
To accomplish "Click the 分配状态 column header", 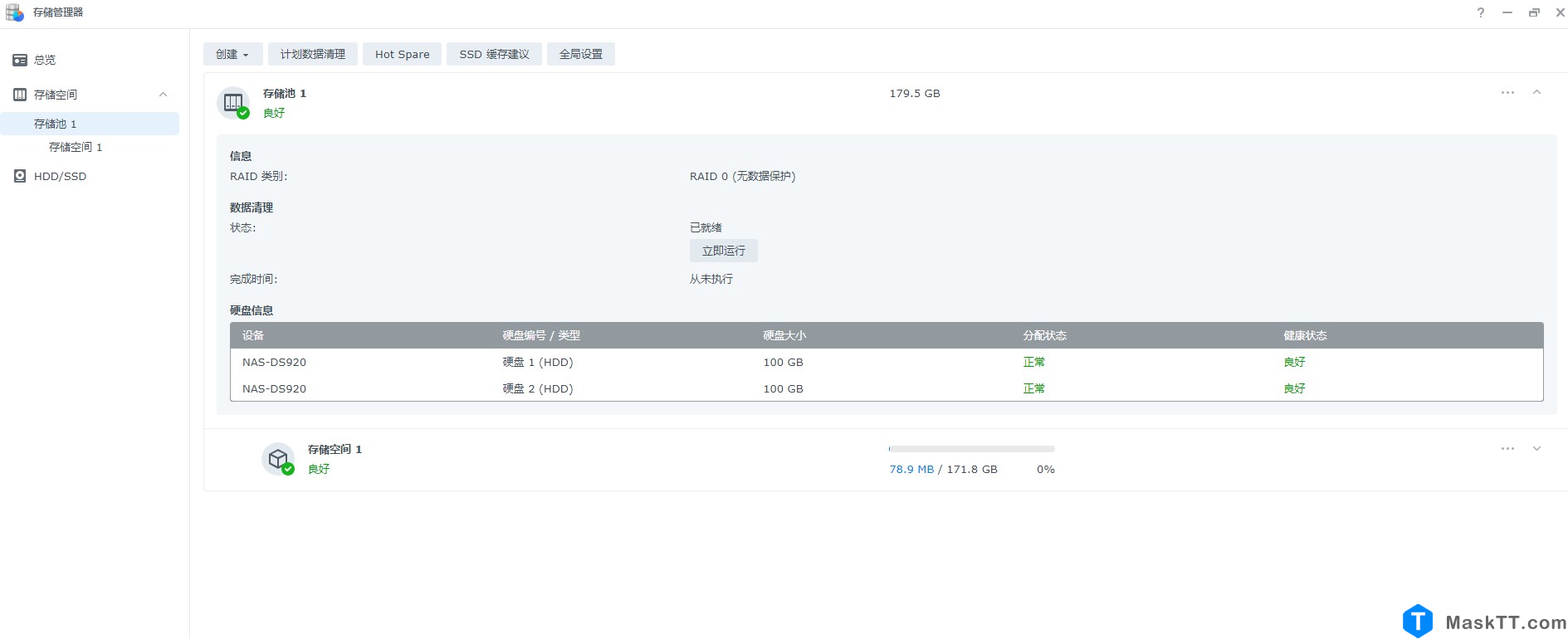I will (x=1044, y=335).
